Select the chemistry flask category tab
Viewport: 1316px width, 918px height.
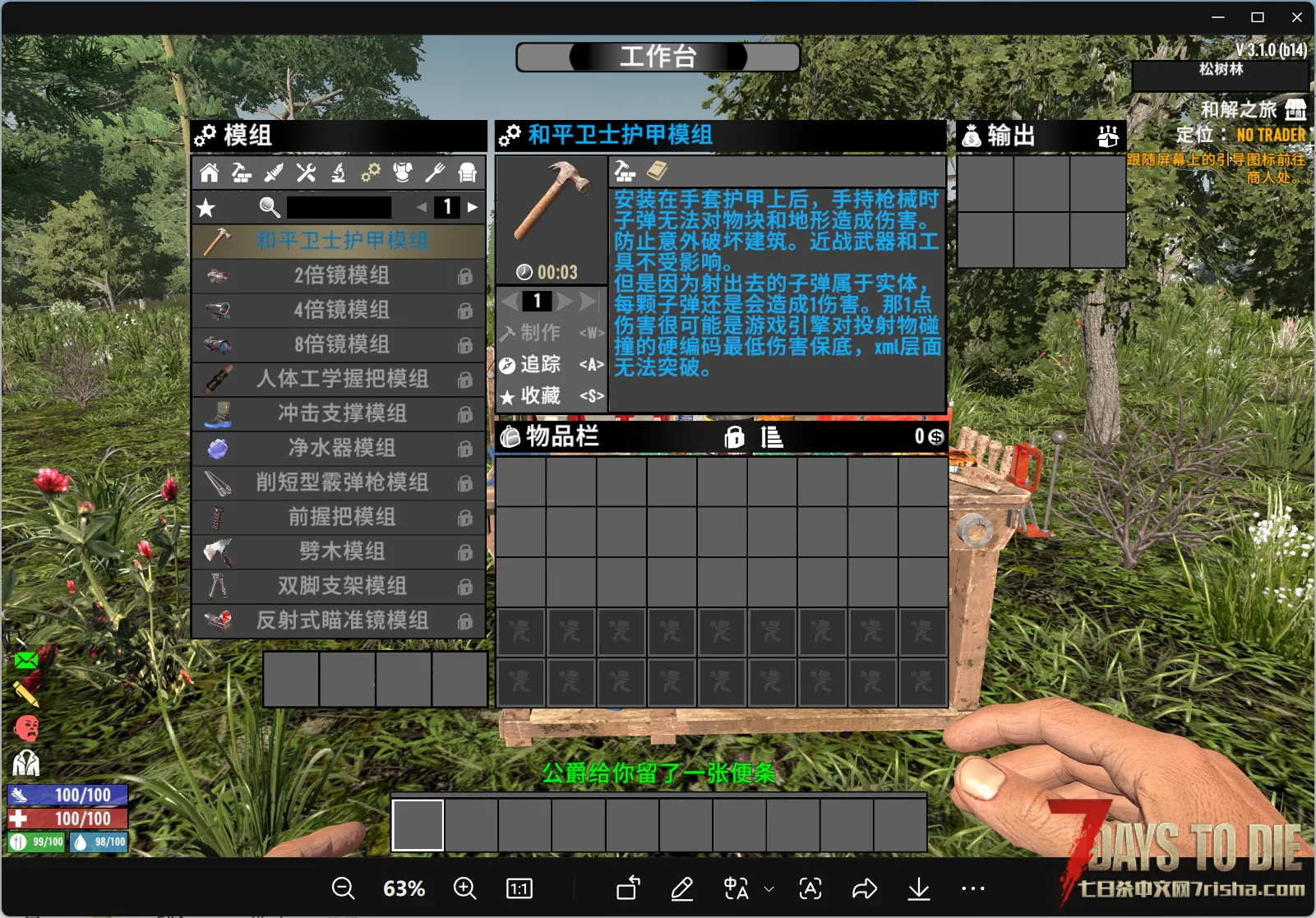coord(338,173)
